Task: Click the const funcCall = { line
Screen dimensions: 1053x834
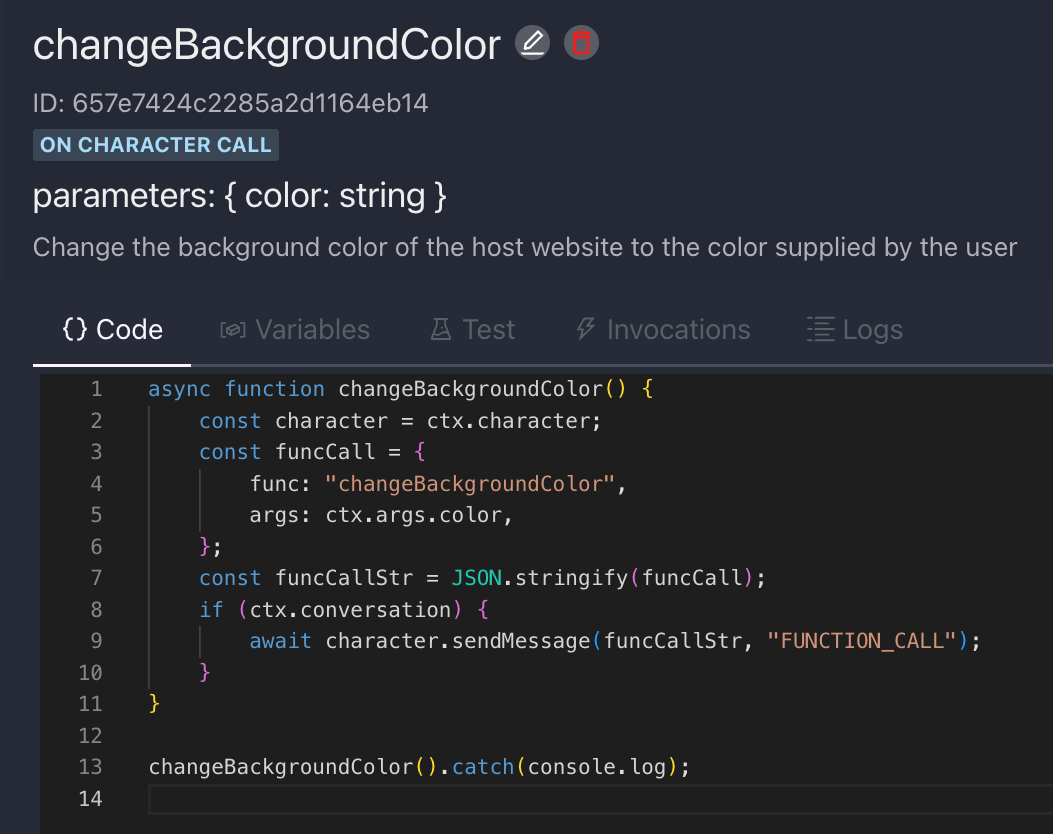Action: tap(312, 452)
